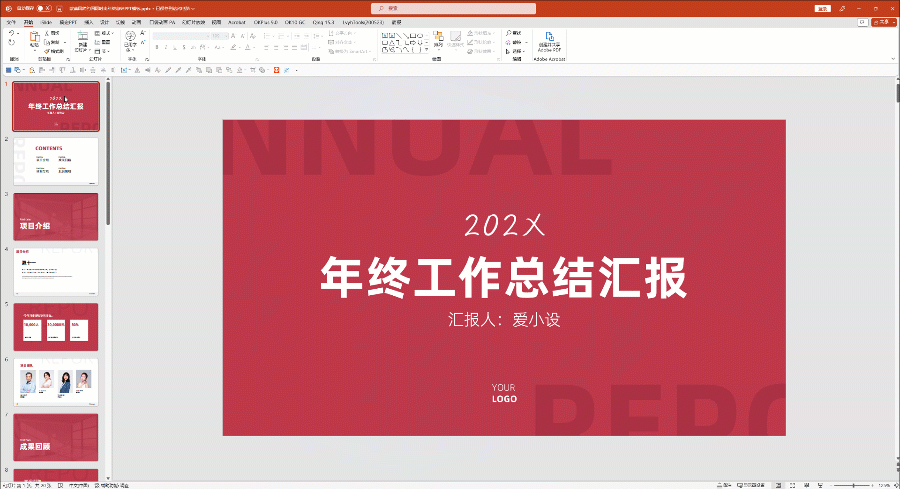Click the Notes button in status bar

tap(725, 486)
